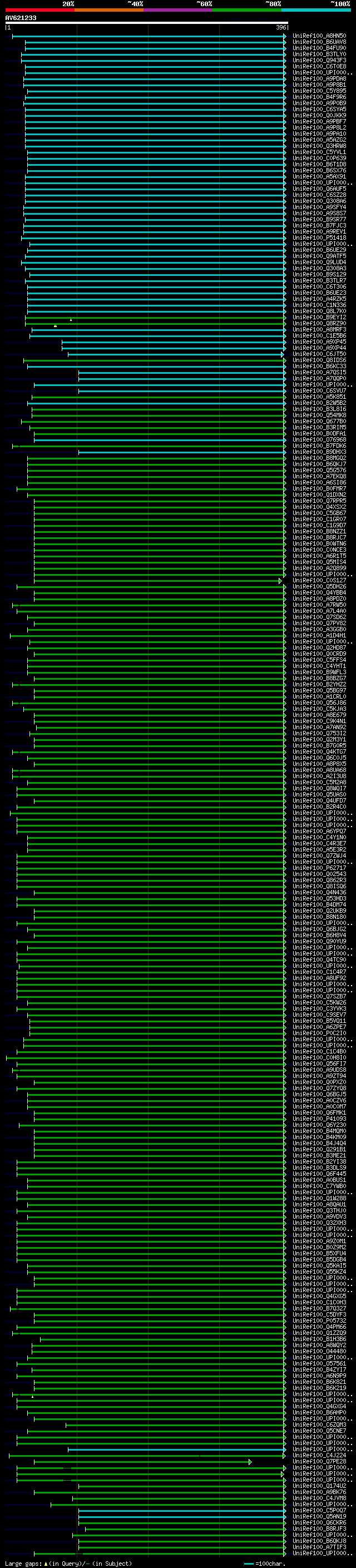This screenshot has width=356, height=1568.
Task: Select UniRef100_A9SFY4 label
Action: (x=319, y=207)
